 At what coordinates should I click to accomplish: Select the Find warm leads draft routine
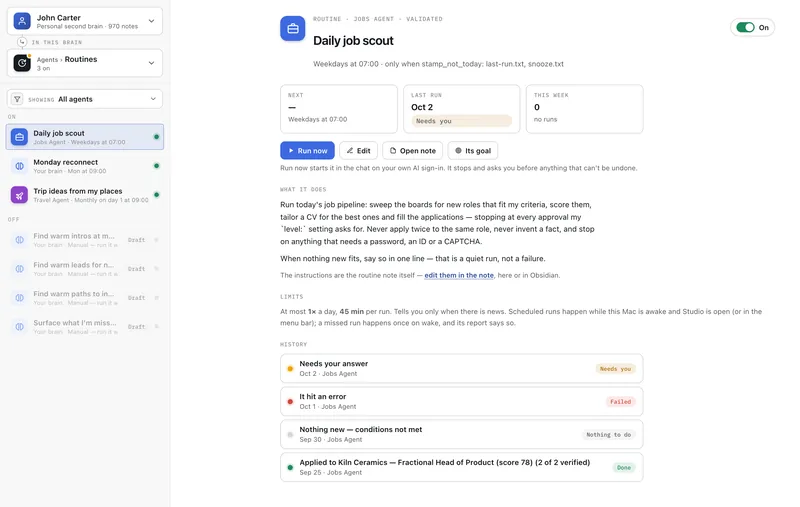(85, 269)
